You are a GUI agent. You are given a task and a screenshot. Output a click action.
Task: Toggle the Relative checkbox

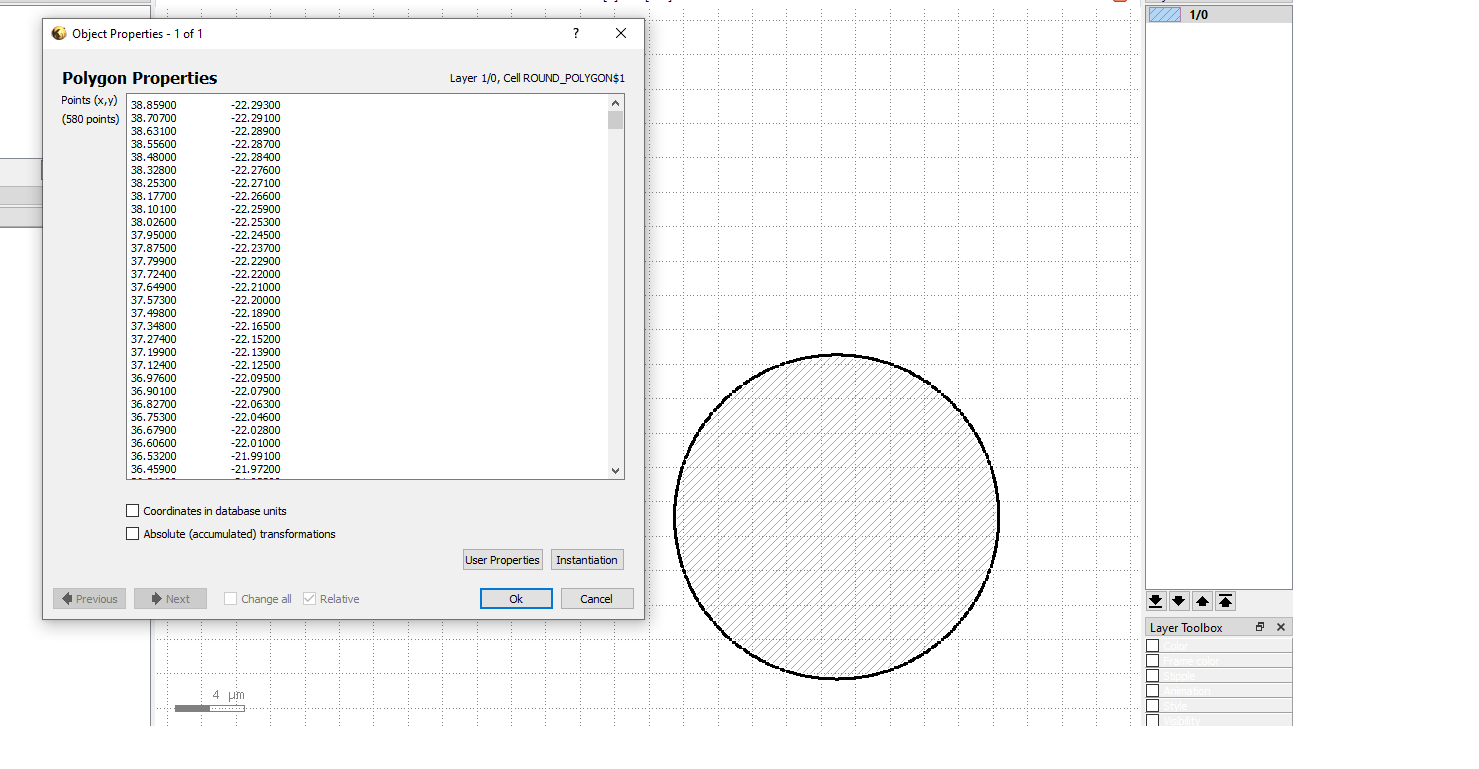click(310, 598)
